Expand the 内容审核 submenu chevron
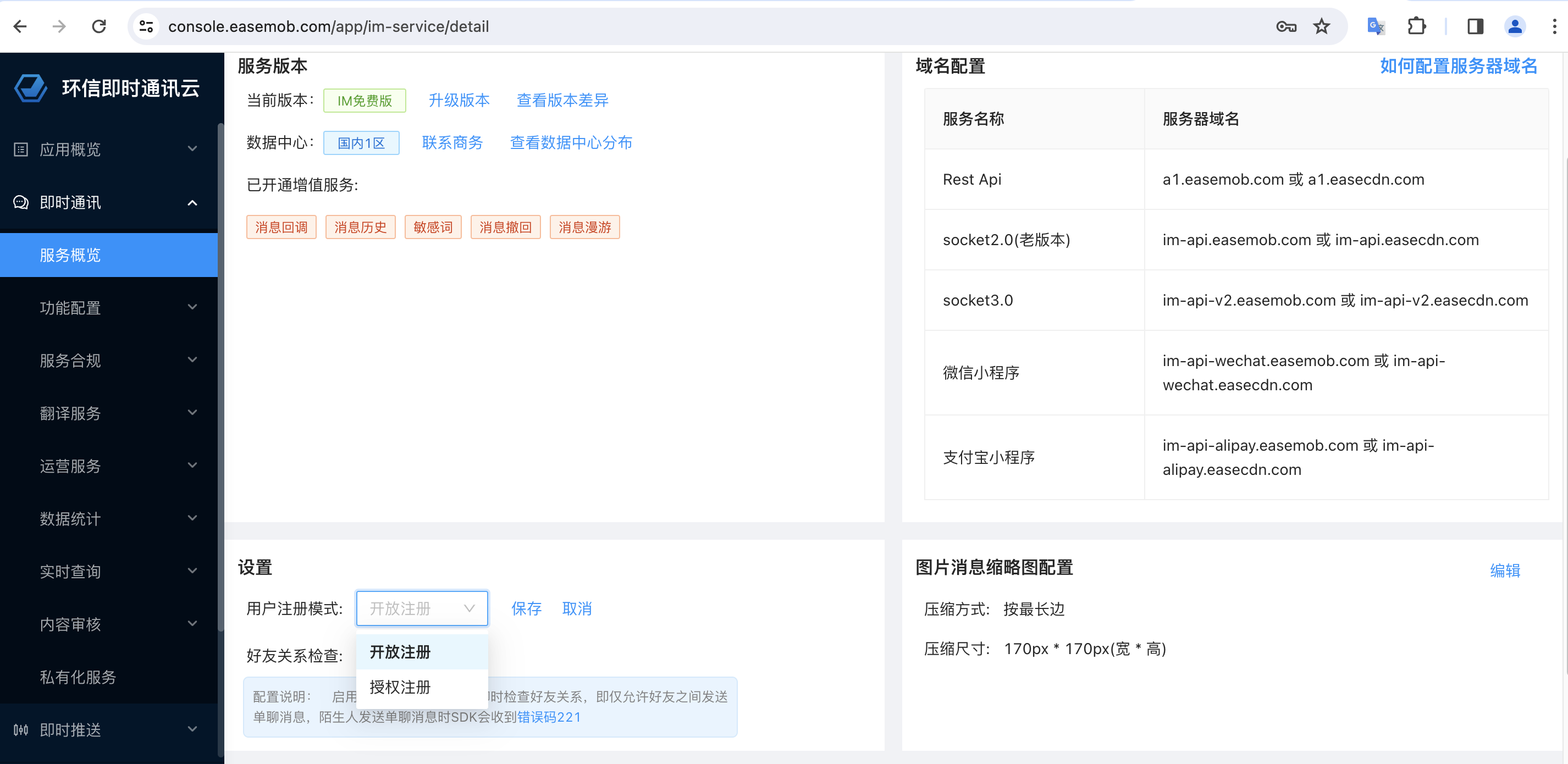Image resolution: width=1568 pixels, height=764 pixels. point(192,624)
